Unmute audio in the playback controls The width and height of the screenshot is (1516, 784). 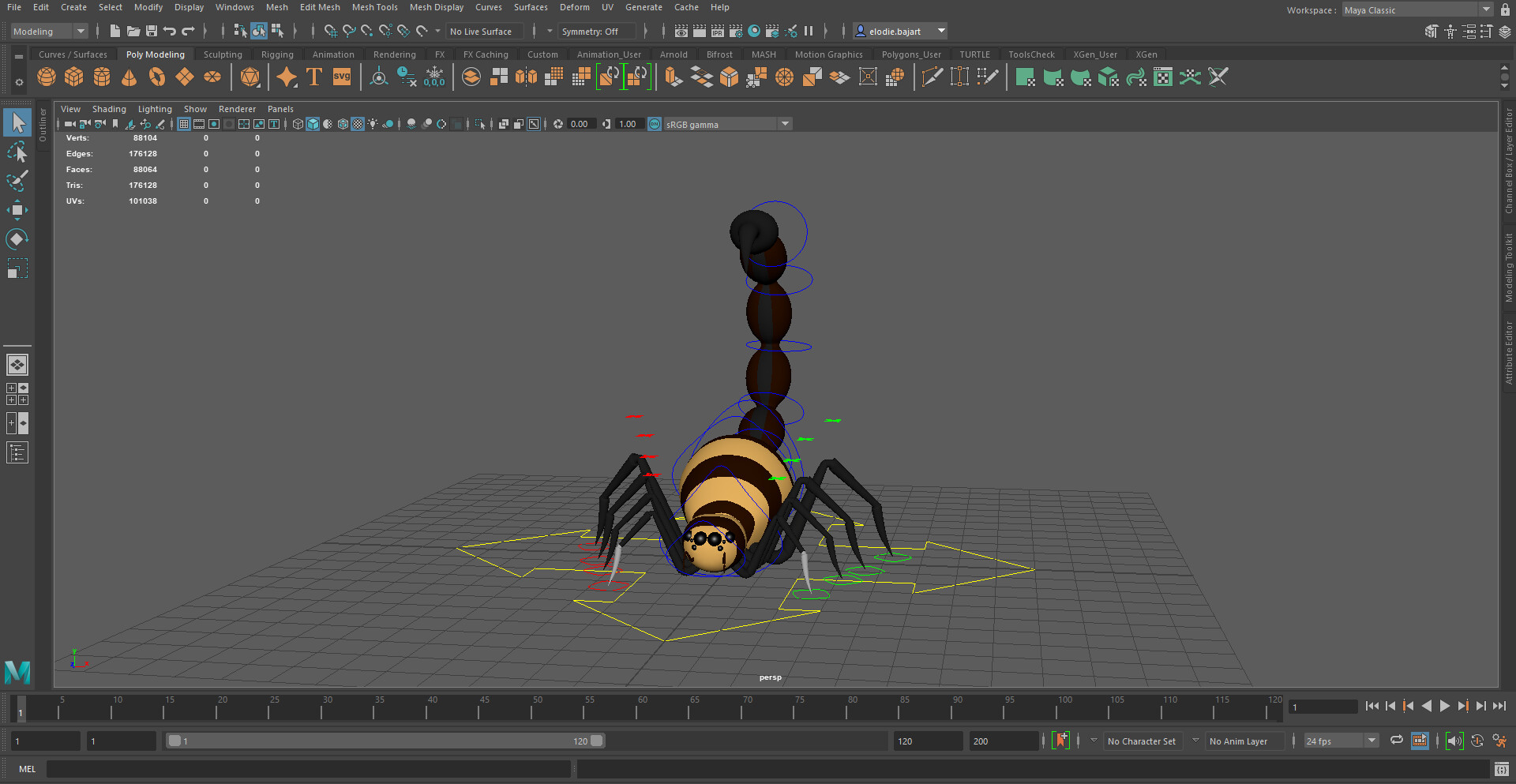(1455, 741)
